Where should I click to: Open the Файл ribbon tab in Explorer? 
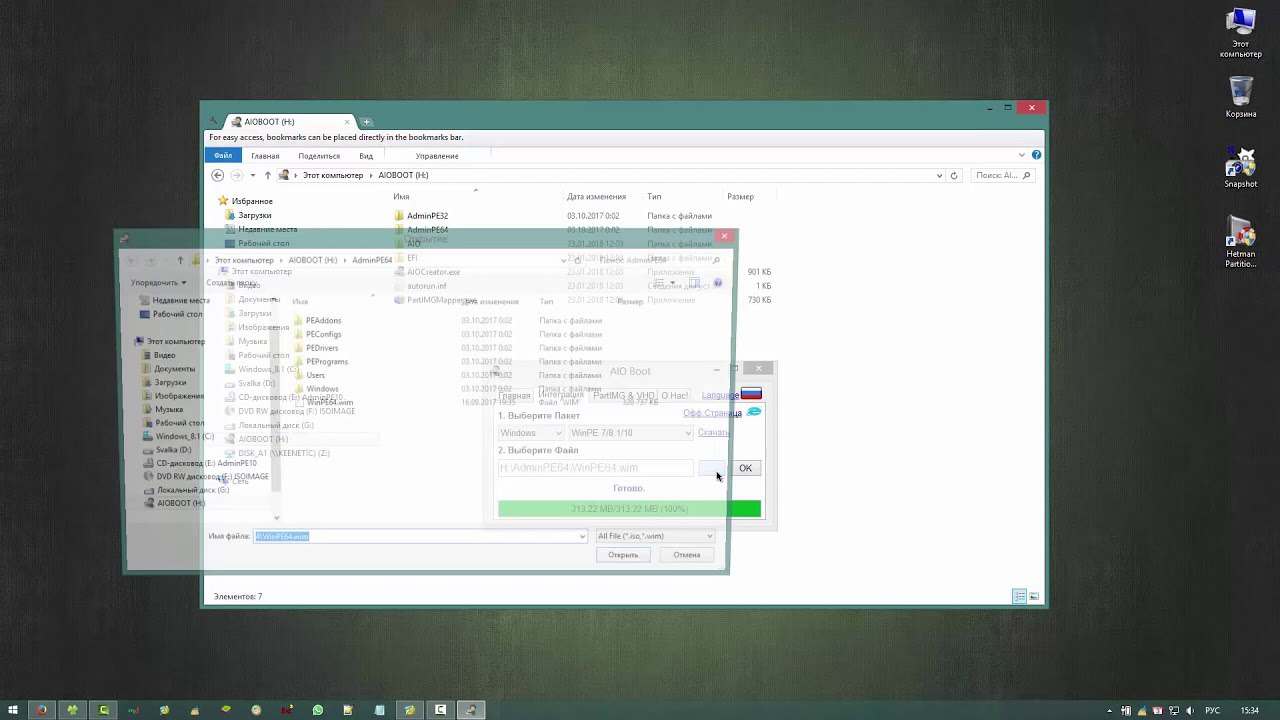223,155
